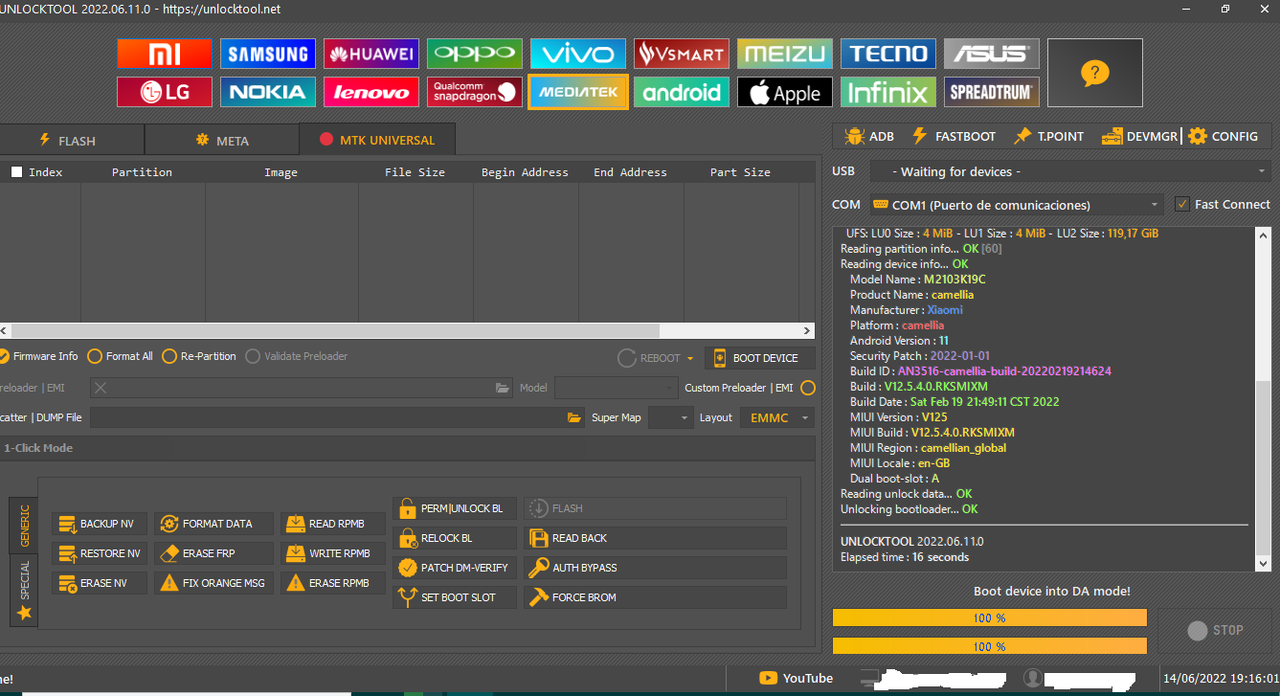Image resolution: width=1280 pixels, height=696 pixels.
Task: Select the LG brand icon
Action: (x=165, y=92)
